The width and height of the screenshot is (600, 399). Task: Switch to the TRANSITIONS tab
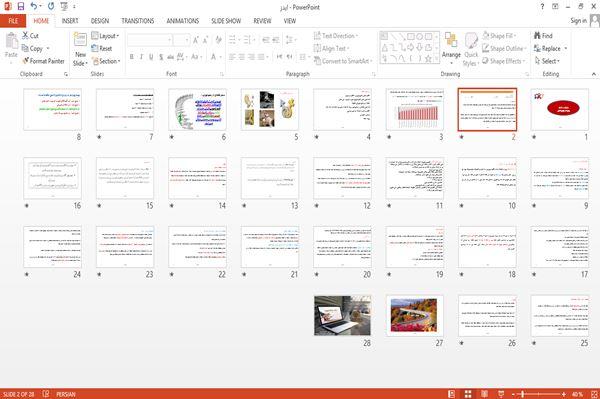137,21
